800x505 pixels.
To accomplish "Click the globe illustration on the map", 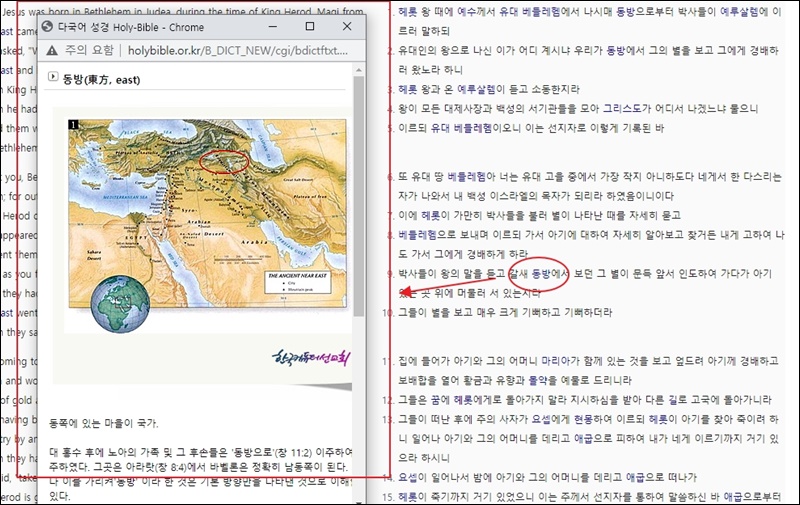I will [120, 305].
